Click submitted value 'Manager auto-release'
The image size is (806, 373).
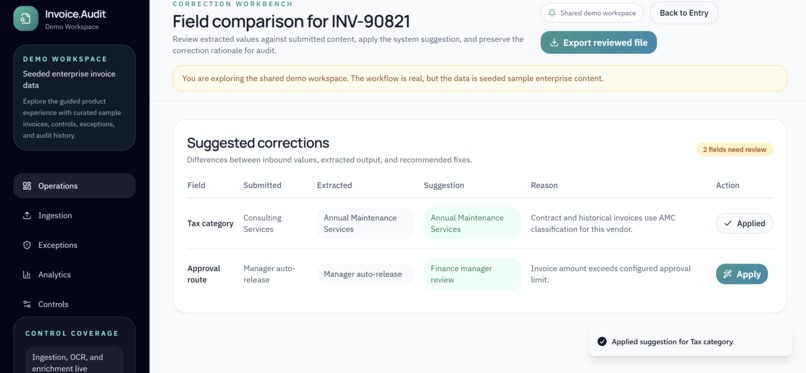pos(269,274)
